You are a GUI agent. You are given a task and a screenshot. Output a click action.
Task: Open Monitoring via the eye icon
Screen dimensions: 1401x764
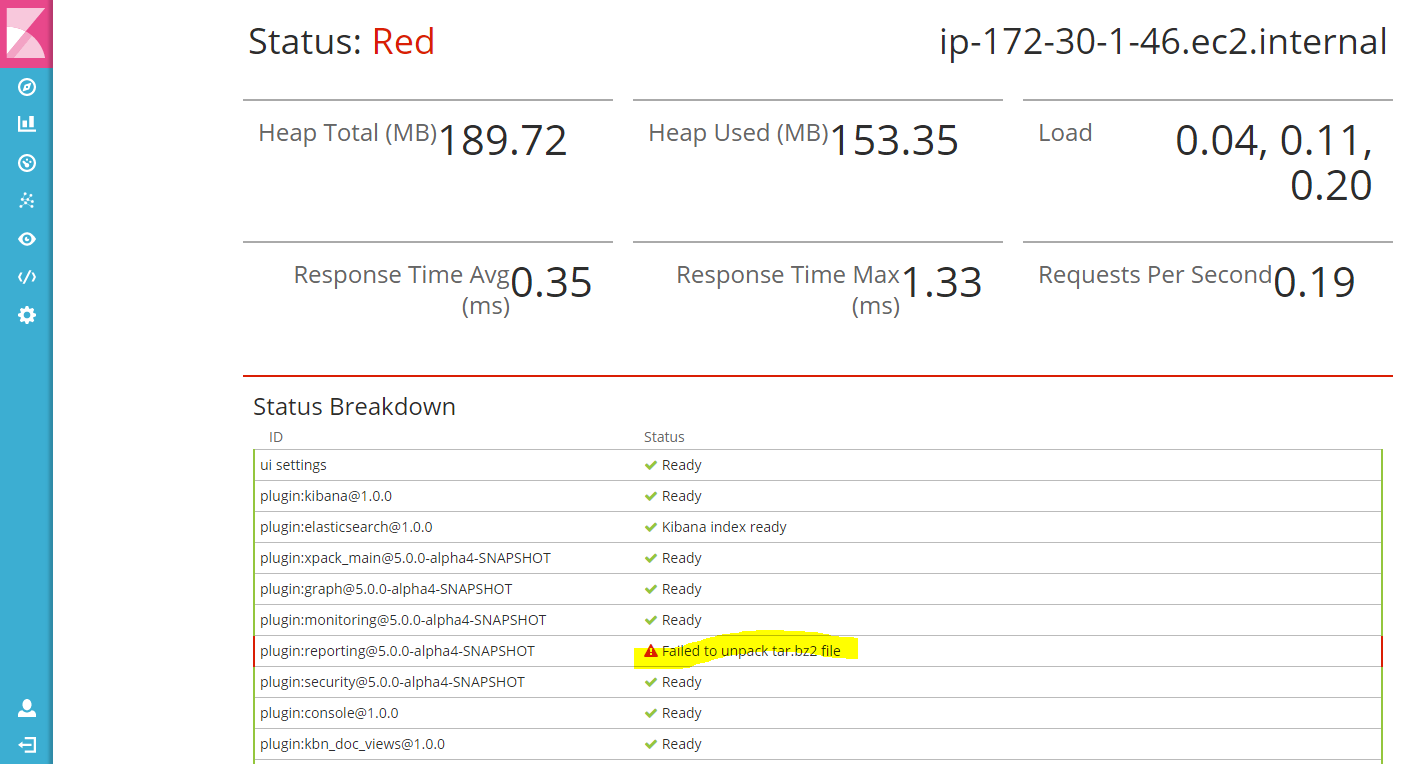(x=27, y=239)
